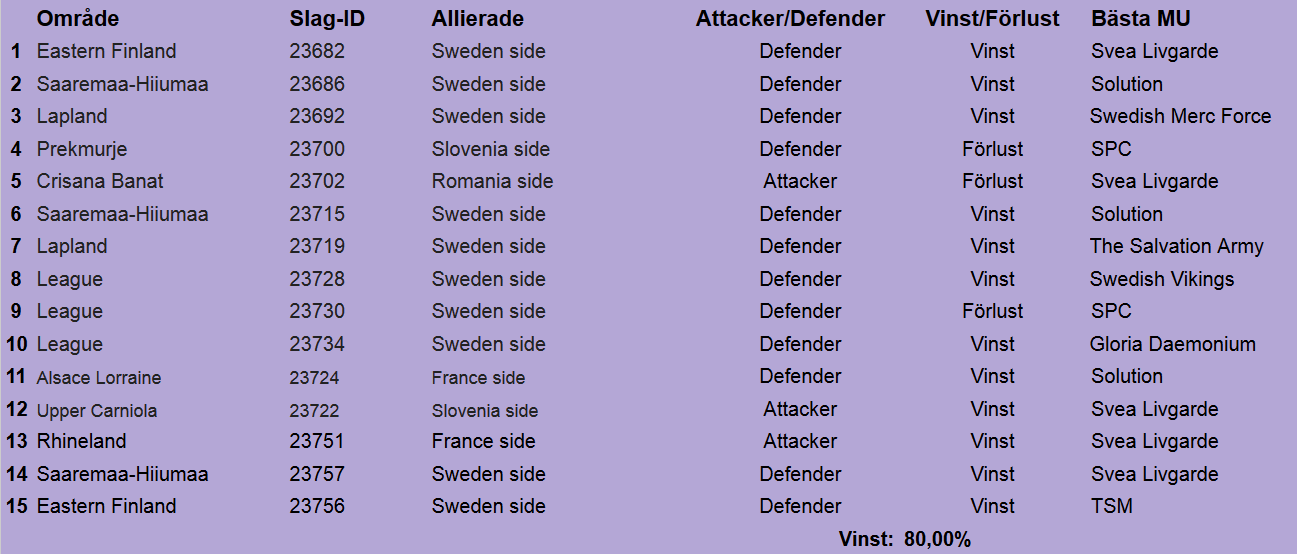Open battle ID 23722 for Upper Carniola

point(314,410)
